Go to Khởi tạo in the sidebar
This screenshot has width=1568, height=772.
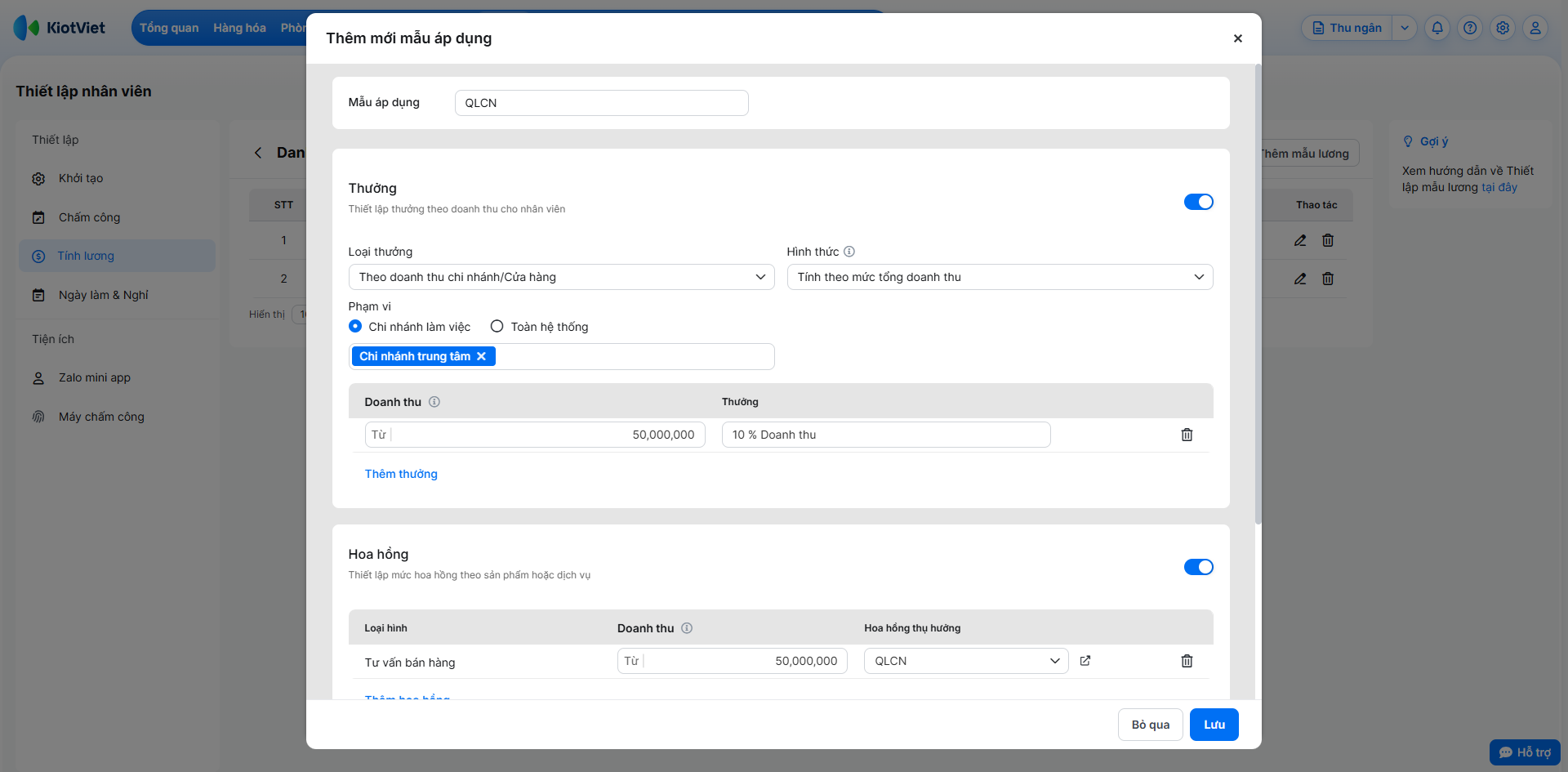click(x=118, y=179)
